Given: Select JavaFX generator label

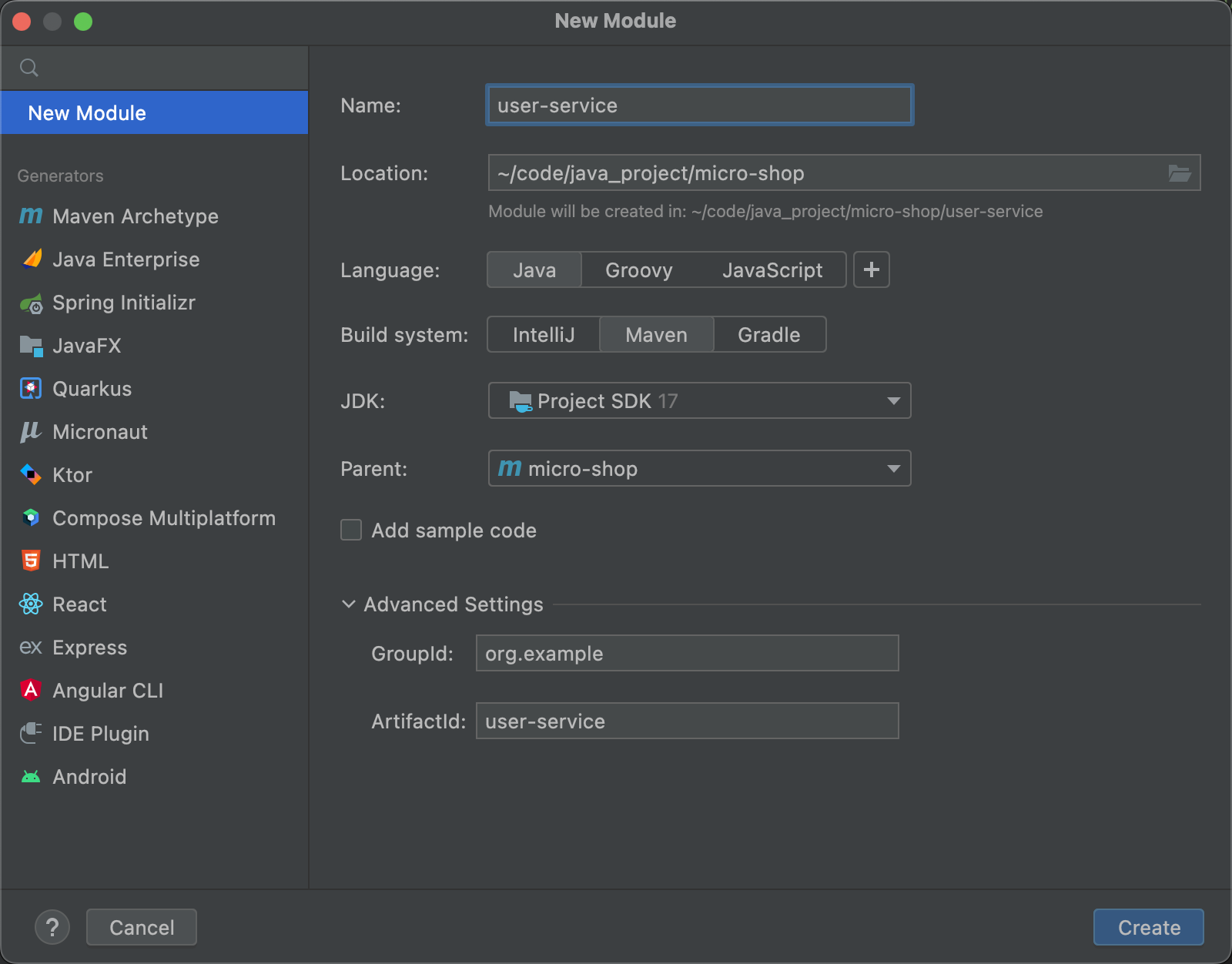Looking at the screenshot, I should coord(87,346).
